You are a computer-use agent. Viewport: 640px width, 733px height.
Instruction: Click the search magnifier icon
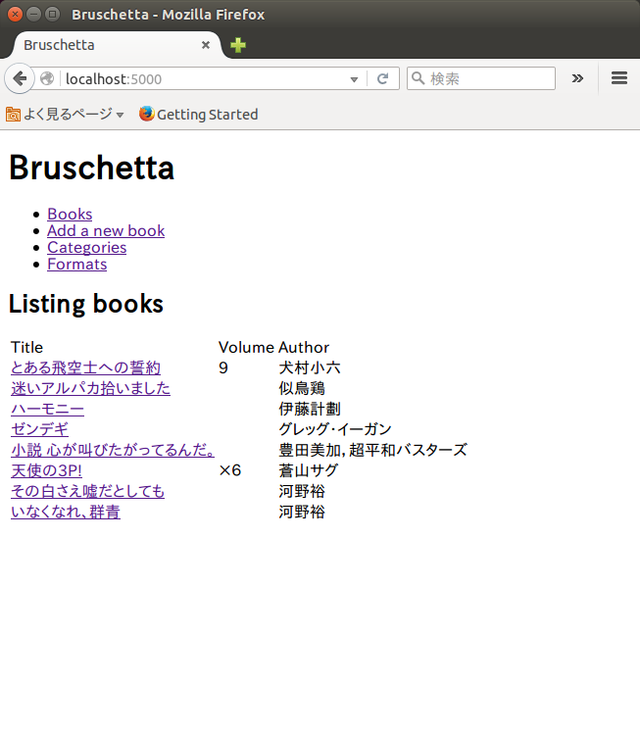(418, 78)
